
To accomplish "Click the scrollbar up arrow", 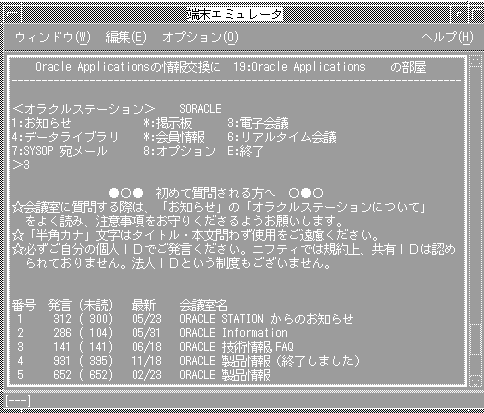I will (x=475, y=61).
